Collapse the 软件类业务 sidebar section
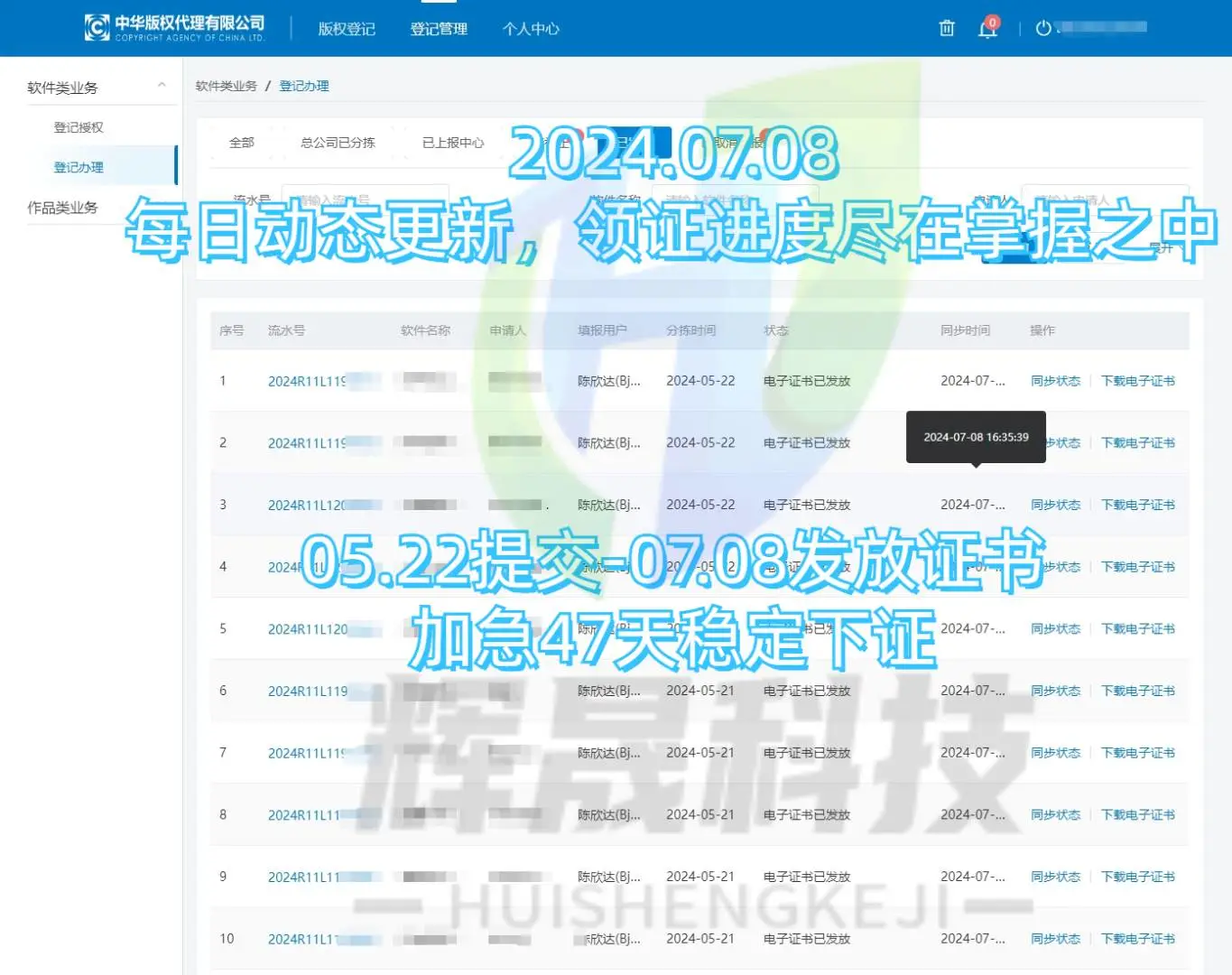Screen dimensions: 1232x975 click(161, 84)
